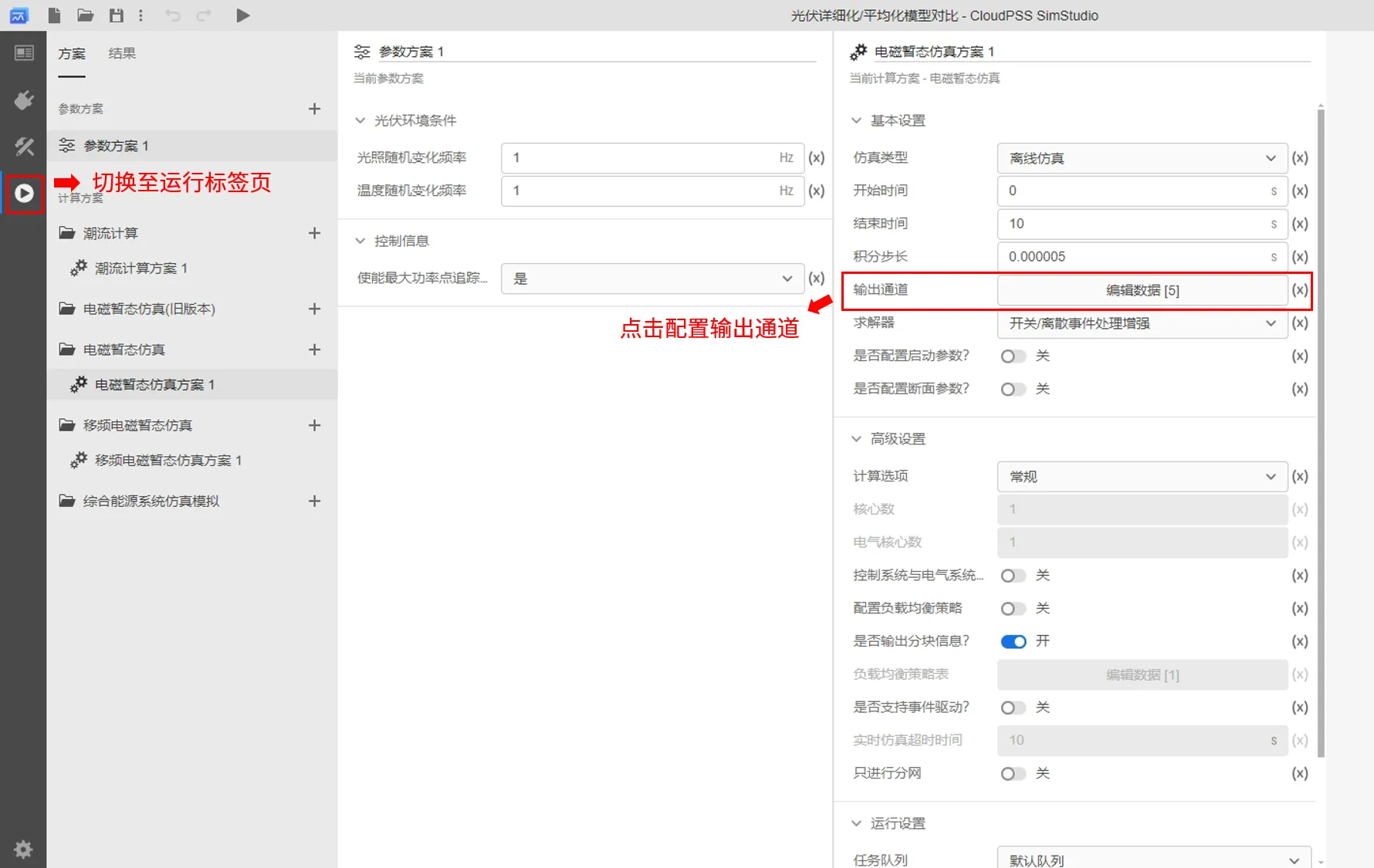
Task: Open 求解器 dropdown
Action: (1142, 323)
